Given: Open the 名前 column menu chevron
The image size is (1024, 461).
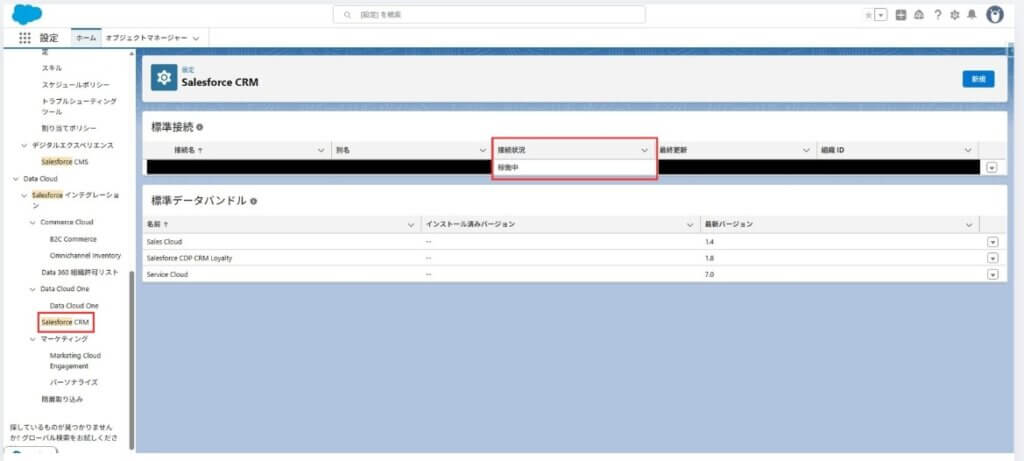Looking at the screenshot, I should point(411,225).
